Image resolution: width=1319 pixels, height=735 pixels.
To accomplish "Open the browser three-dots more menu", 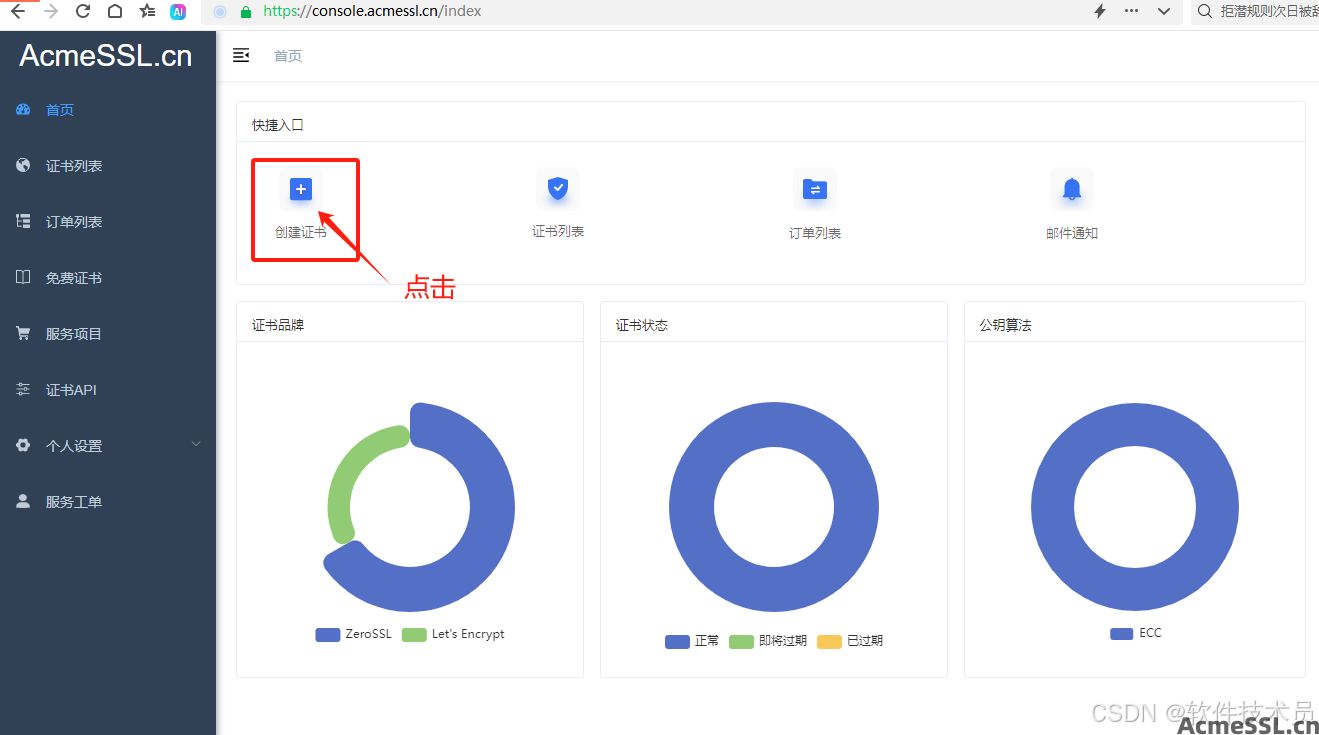I will [x=1132, y=11].
